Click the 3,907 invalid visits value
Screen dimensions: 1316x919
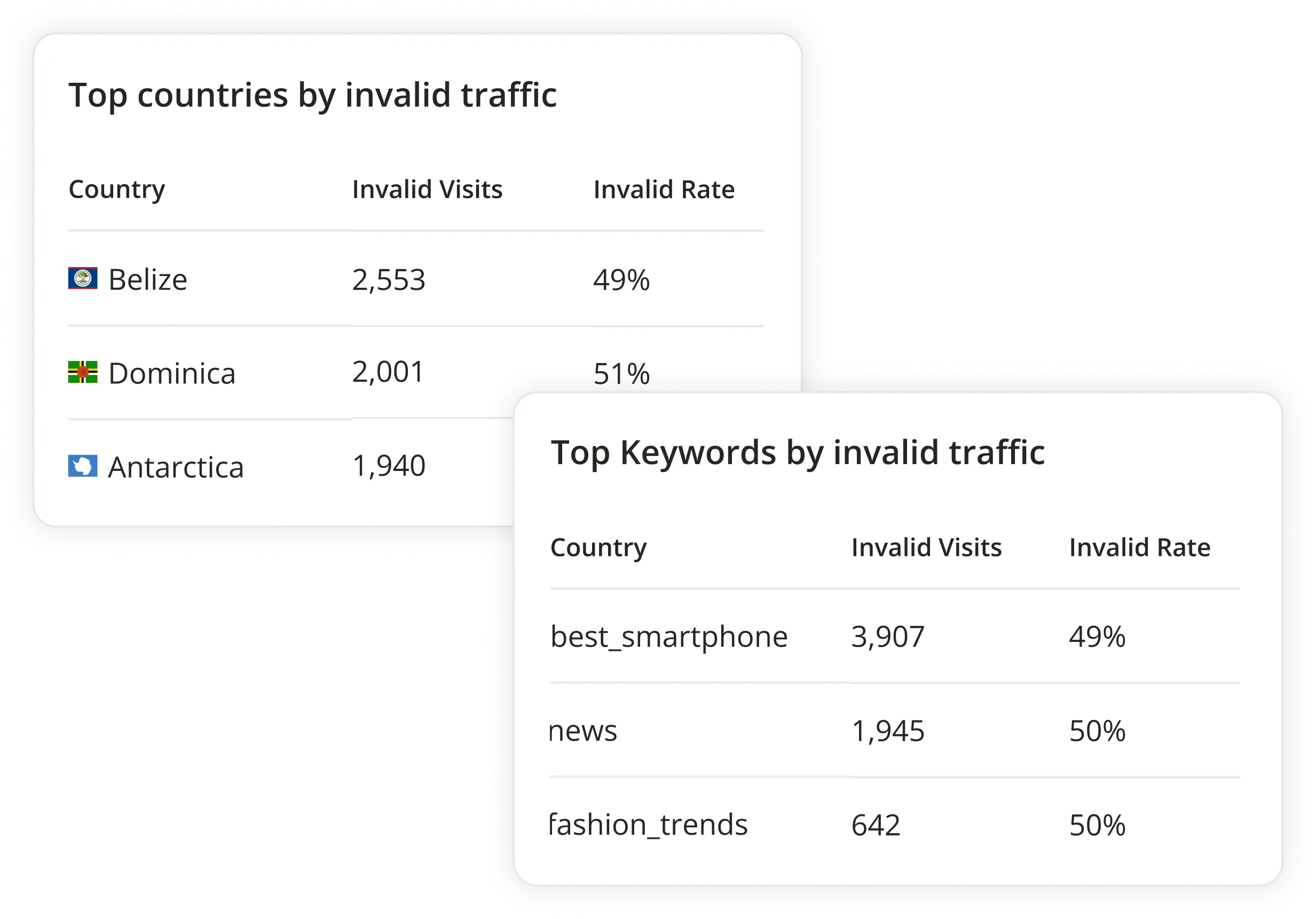point(888,637)
